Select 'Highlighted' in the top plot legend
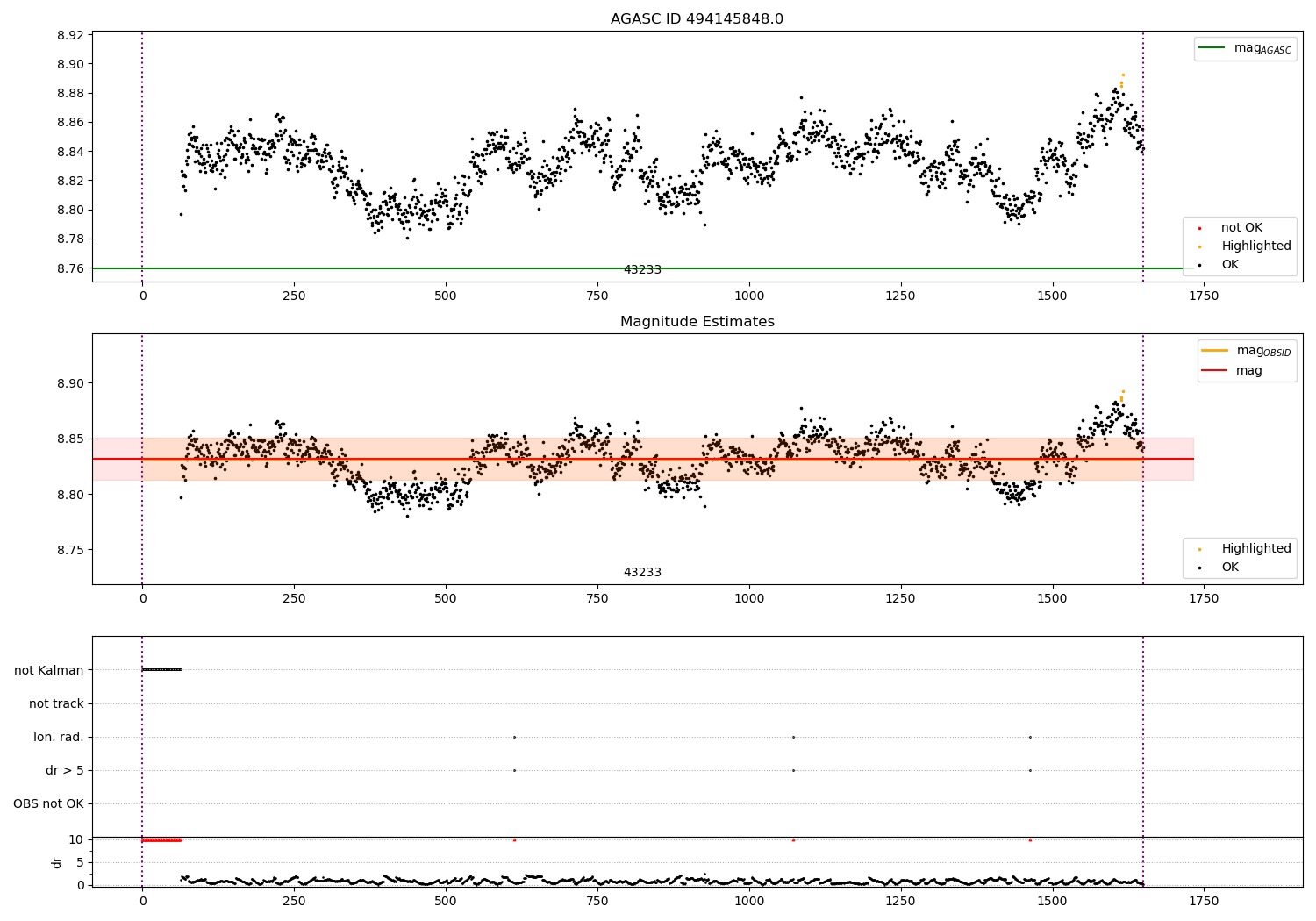Viewport: 1316px width, 921px height. click(x=1255, y=246)
